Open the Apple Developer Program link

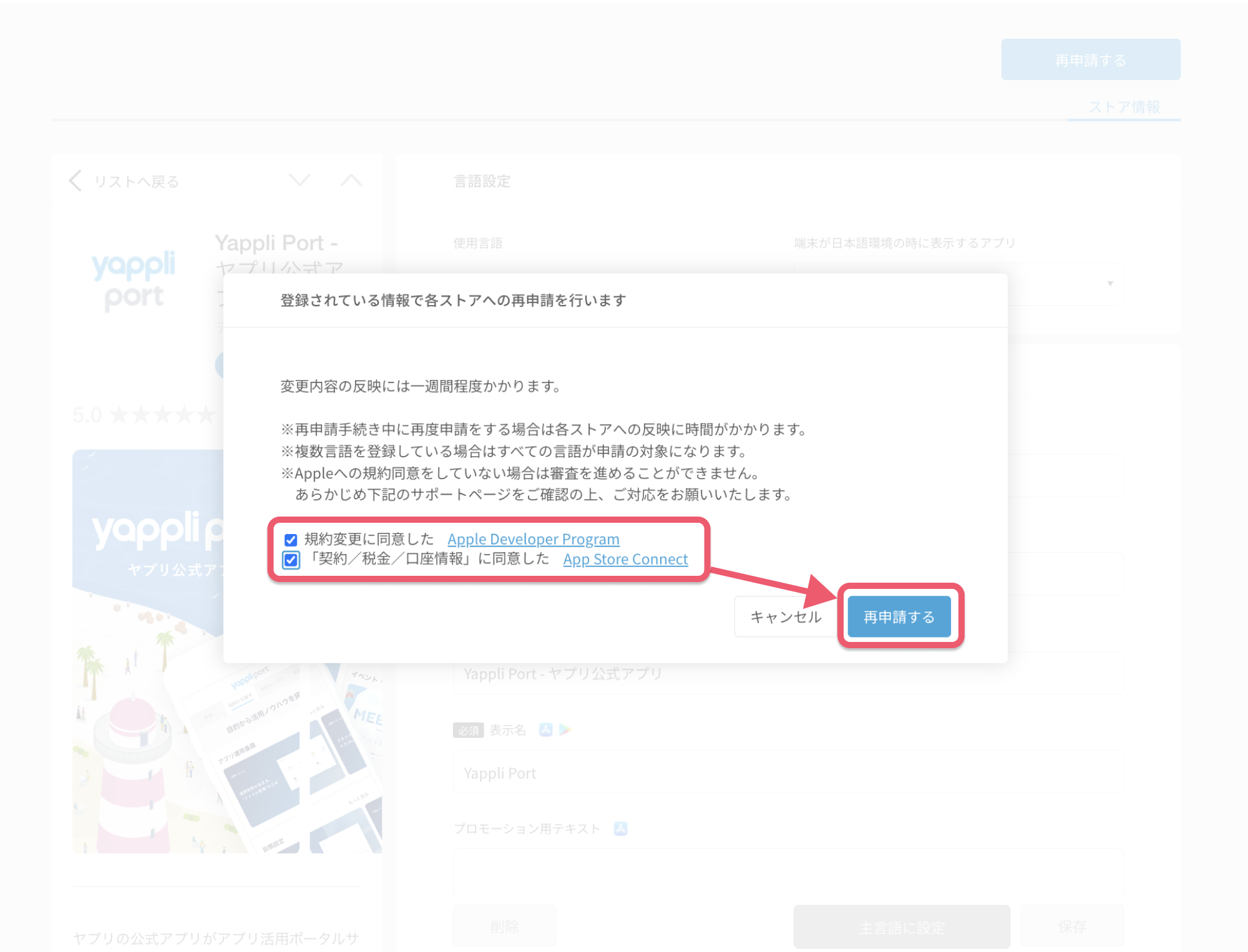[x=534, y=539]
